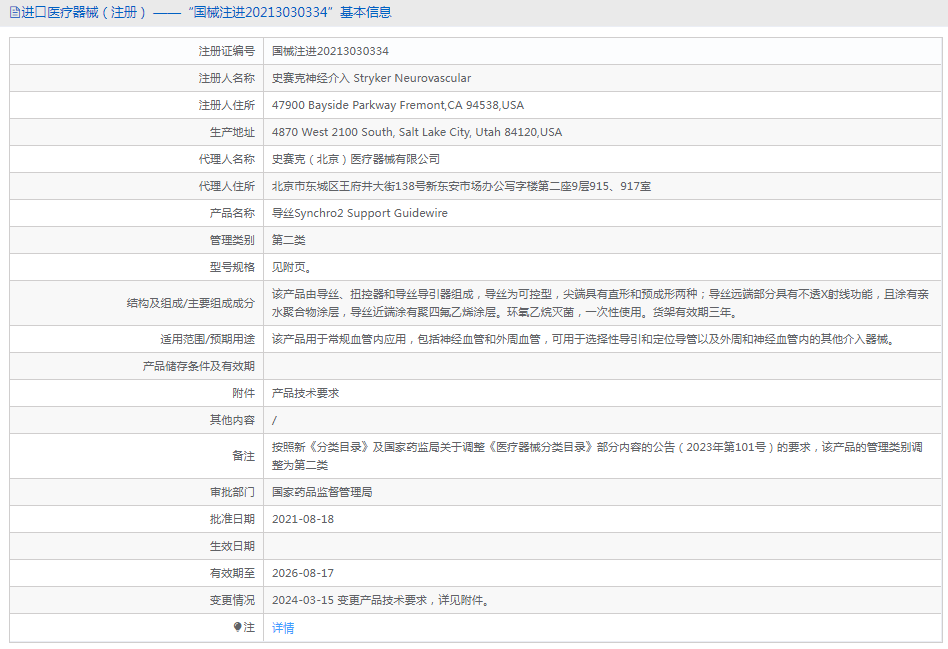Select the change record 2024-03-15 变更产品技术要求
This screenshot has width=948, height=649.
(381, 600)
